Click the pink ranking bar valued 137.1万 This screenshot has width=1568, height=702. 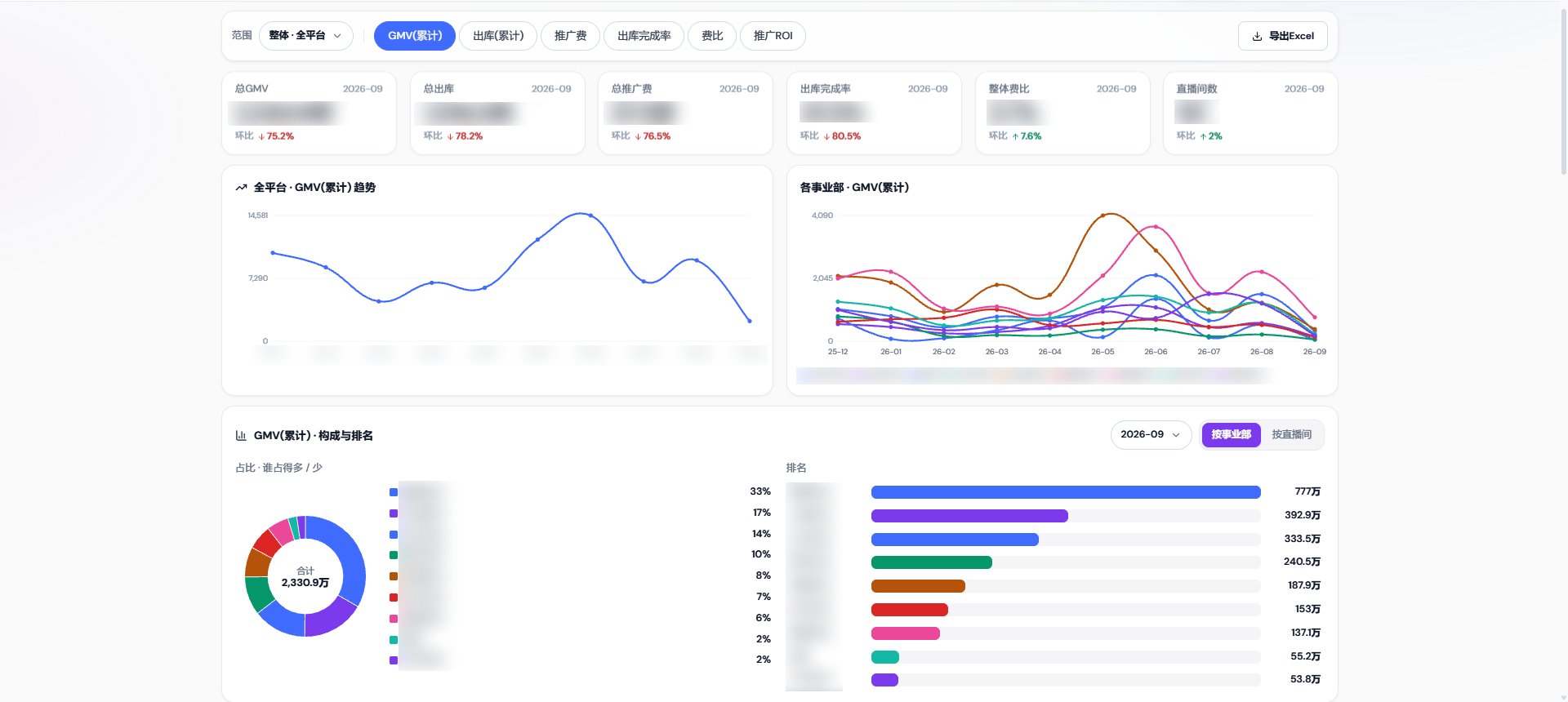[906, 633]
